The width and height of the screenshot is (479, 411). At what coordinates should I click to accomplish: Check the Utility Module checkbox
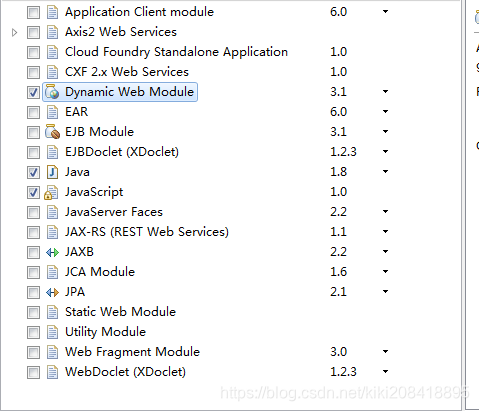[33, 332]
